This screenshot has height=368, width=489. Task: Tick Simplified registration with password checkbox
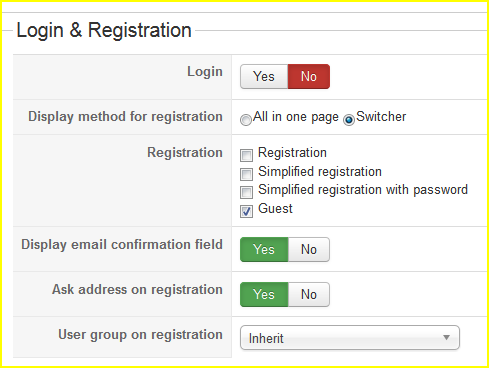coord(246,192)
